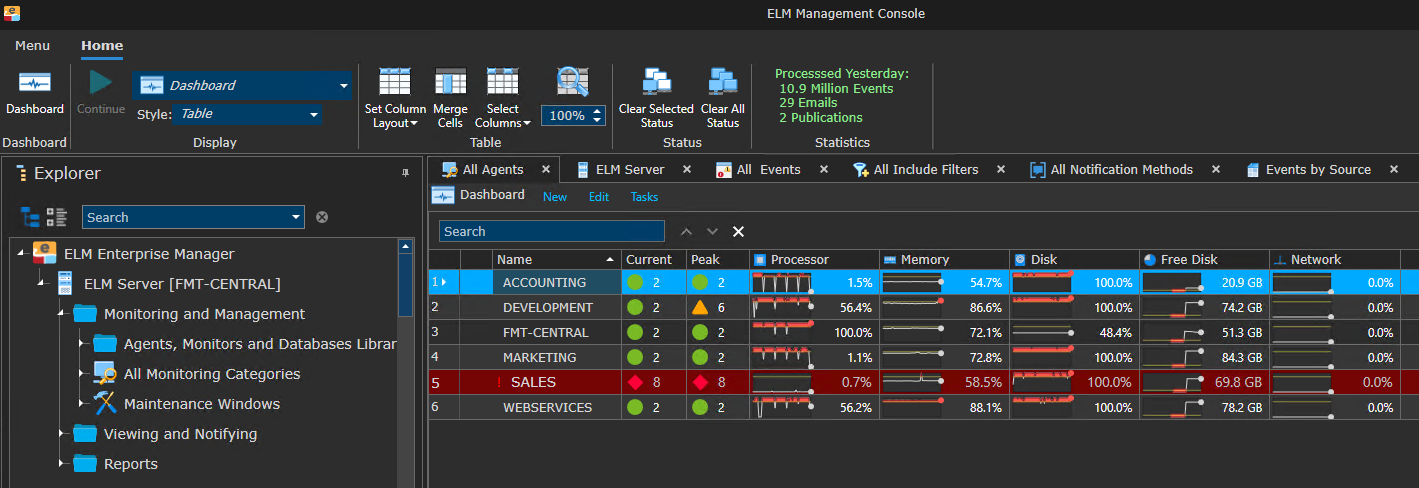Click Dashboard toolbar button in grid pane
The height and width of the screenshot is (488, 1419).
(x=478, y=195)
